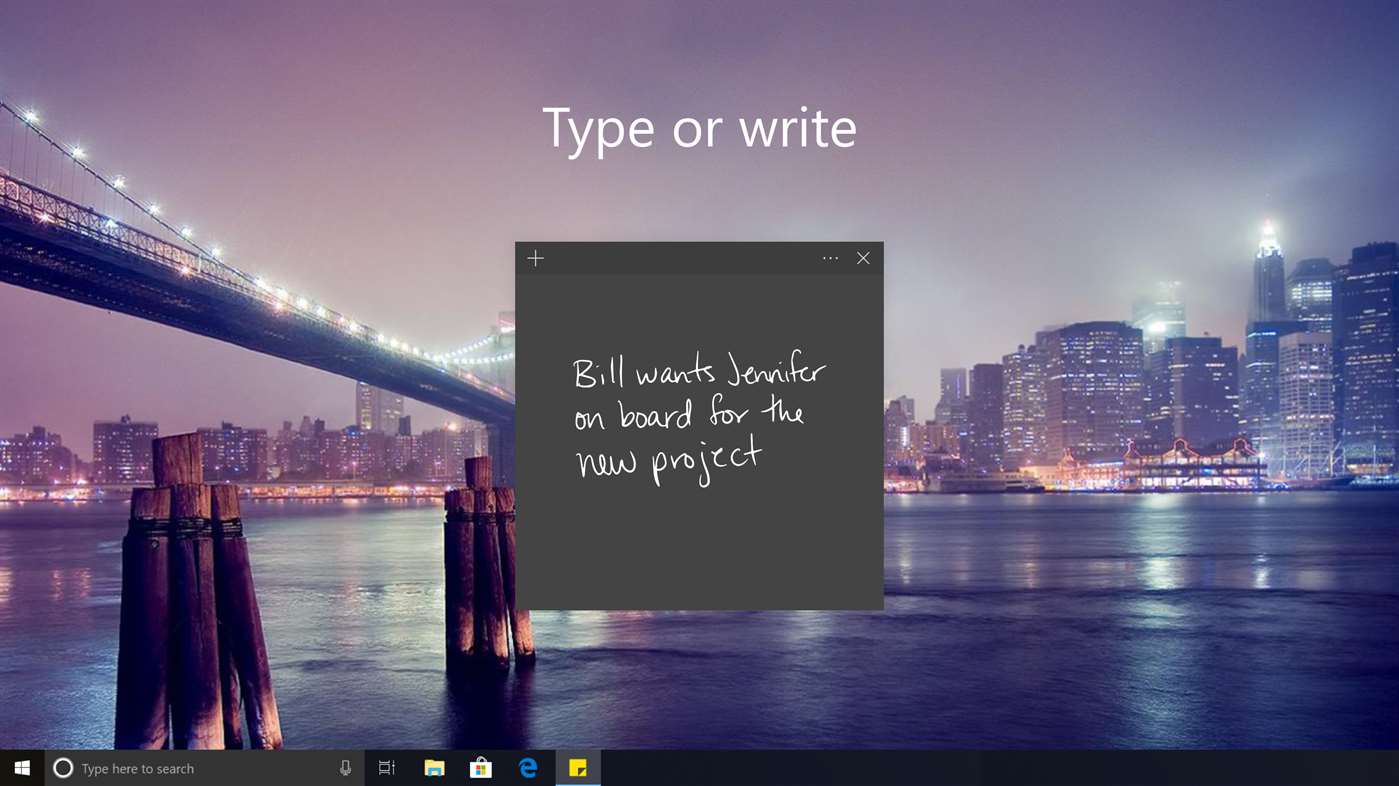Click the handwritten word 'project'
The height and width of the screenshot is (786, 1399).
(x=706, y=460)
